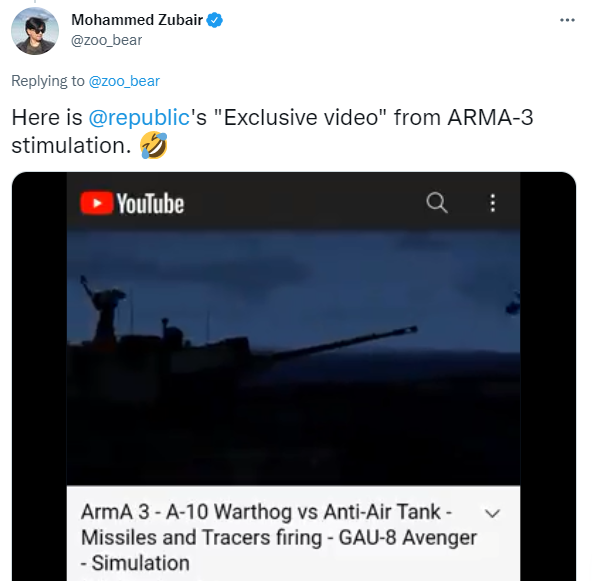
Task: Open the @zoo_bear link in Replying to
Action: (124, 81)
